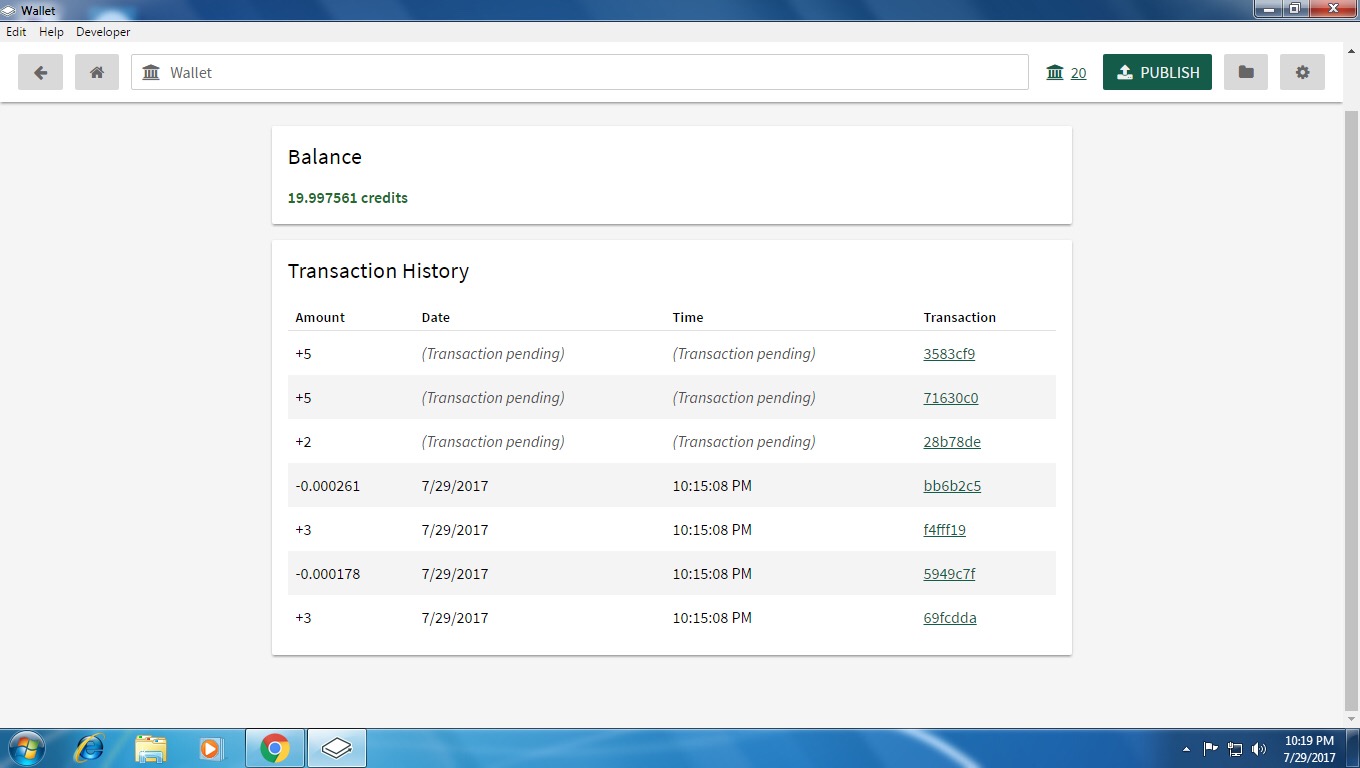Click the back arrow navigation button
Viewport: 1360px width, 768px height.
(40, 72)
